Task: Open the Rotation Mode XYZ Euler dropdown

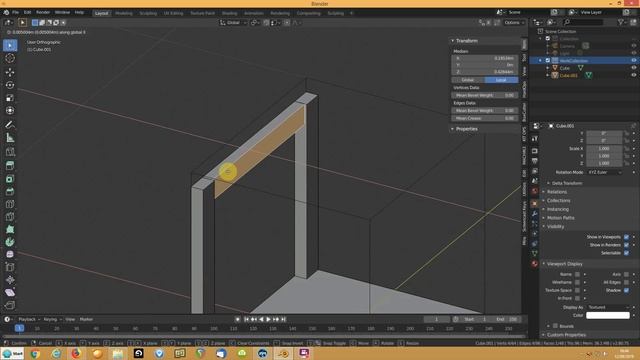Action: (x=604, y=172)
